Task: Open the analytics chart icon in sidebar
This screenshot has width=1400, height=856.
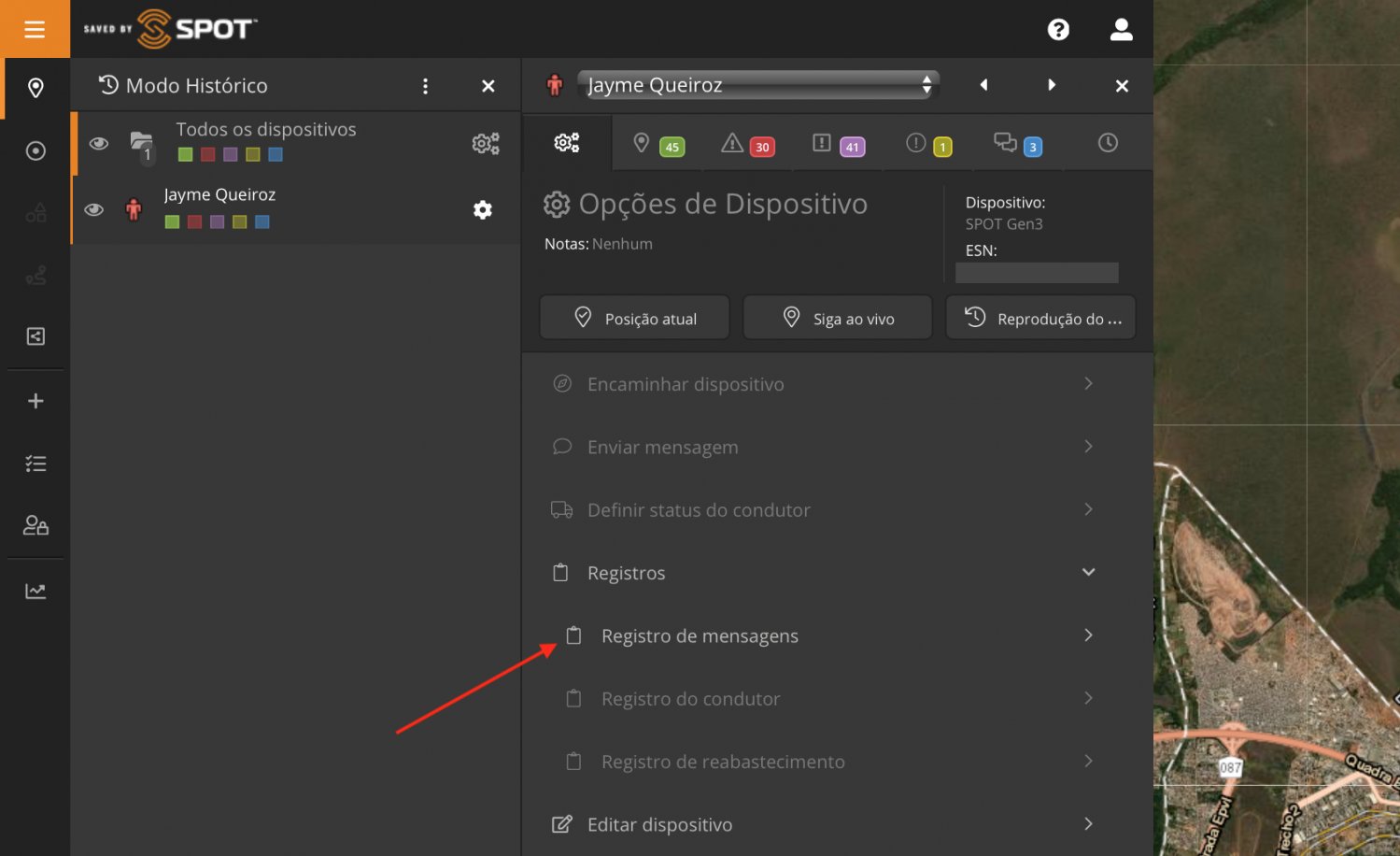Action: 35,591
